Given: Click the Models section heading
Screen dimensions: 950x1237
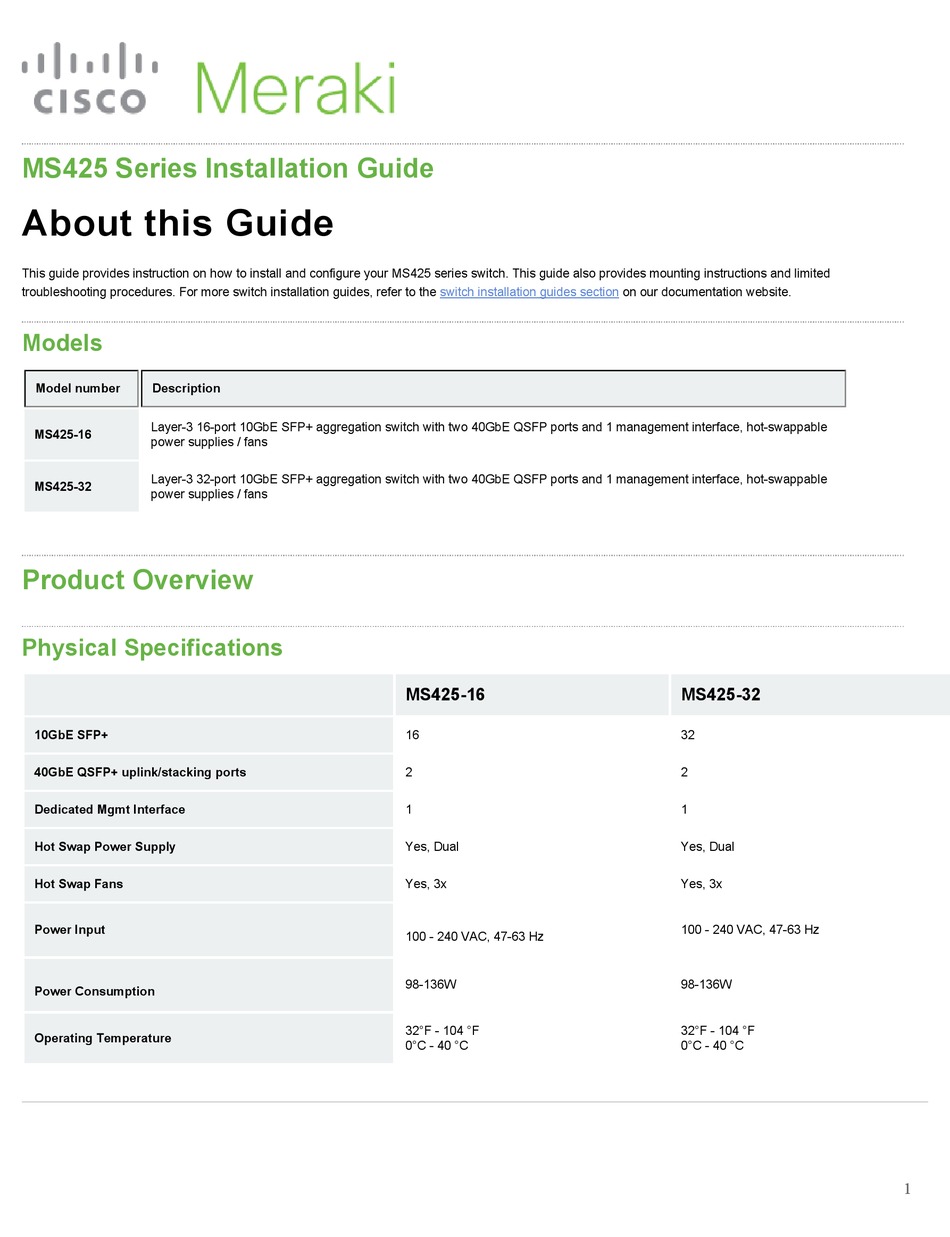Looking at the screenshot, I should coord(62,343).
